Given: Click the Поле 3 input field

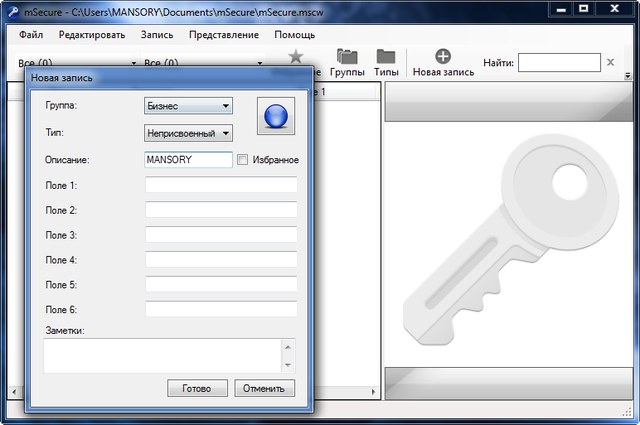Looking at the screenshot, I should coord(221,235).
